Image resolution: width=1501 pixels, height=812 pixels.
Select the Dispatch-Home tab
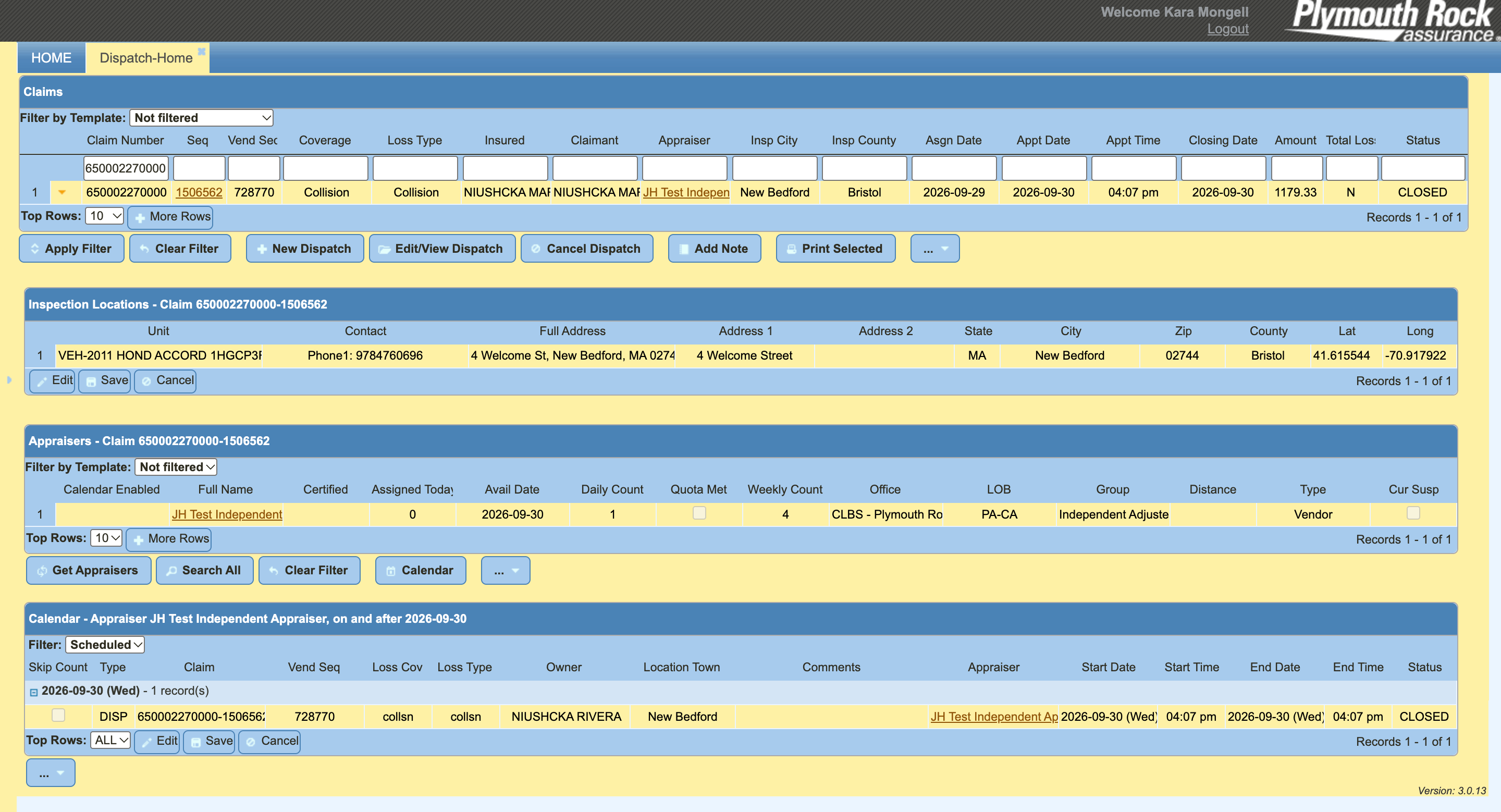click(146, 58)
